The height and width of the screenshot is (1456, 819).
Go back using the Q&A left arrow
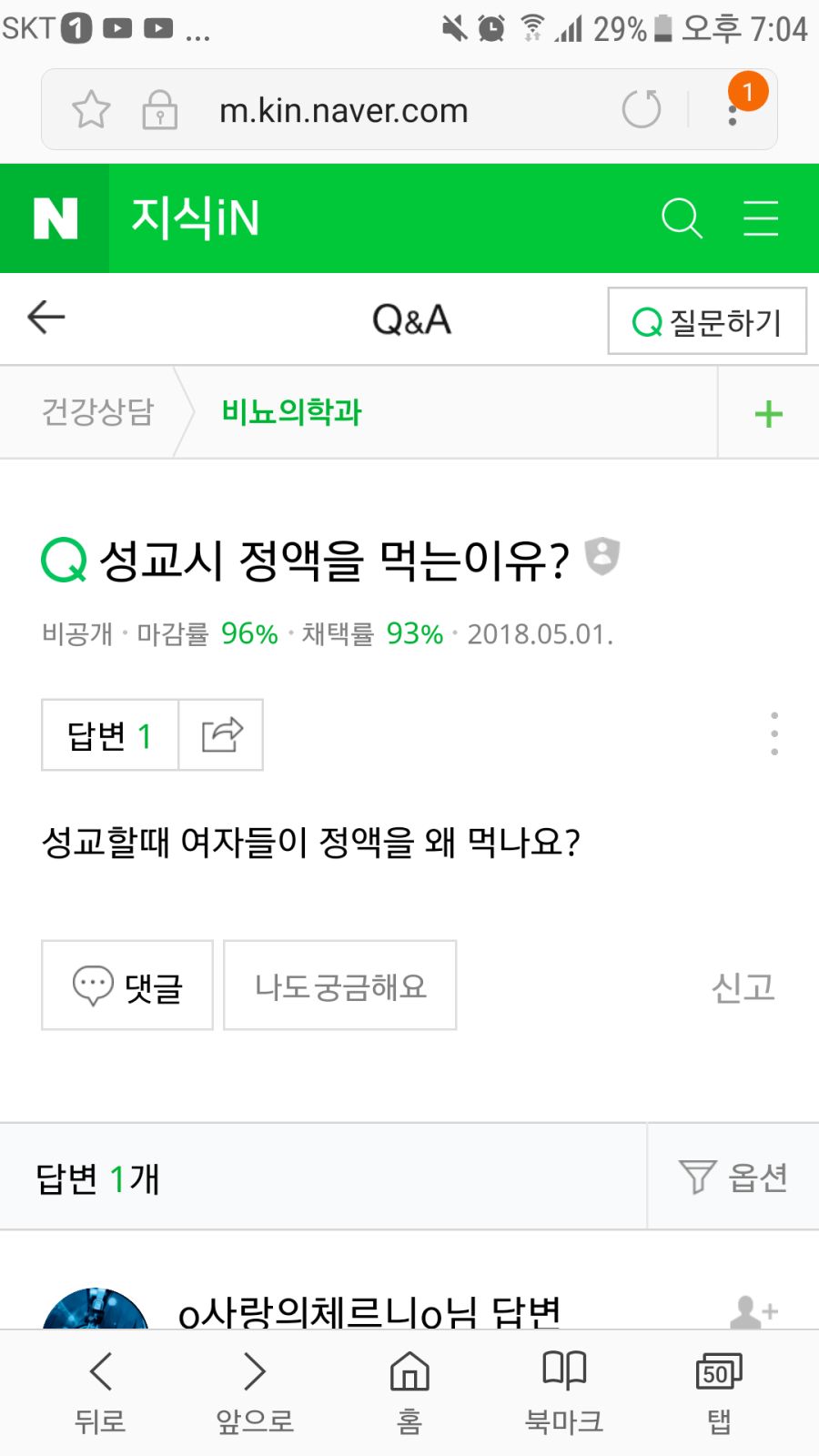click(x=46, y=318)
